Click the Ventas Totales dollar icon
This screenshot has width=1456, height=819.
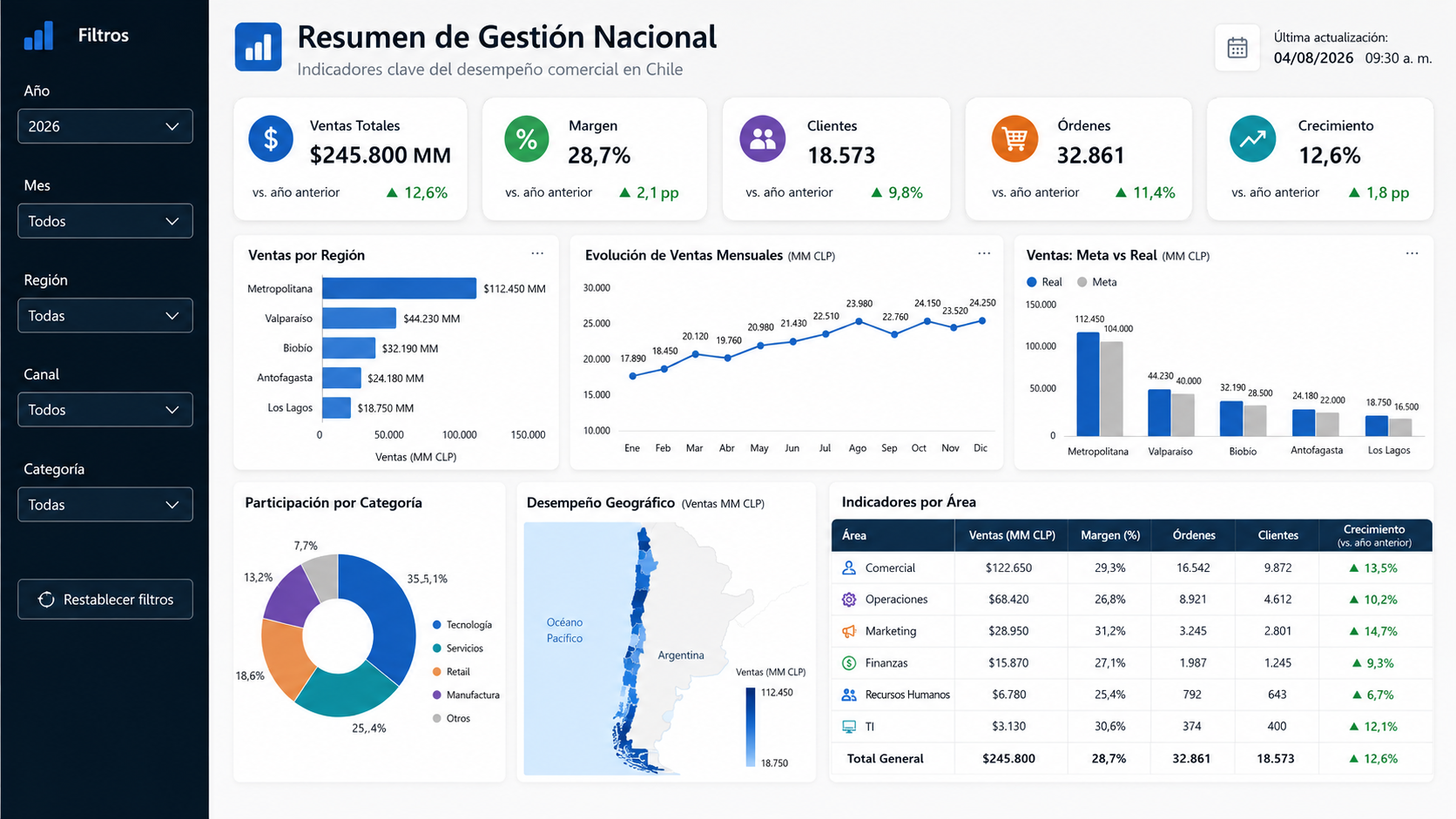pos(271,138)
